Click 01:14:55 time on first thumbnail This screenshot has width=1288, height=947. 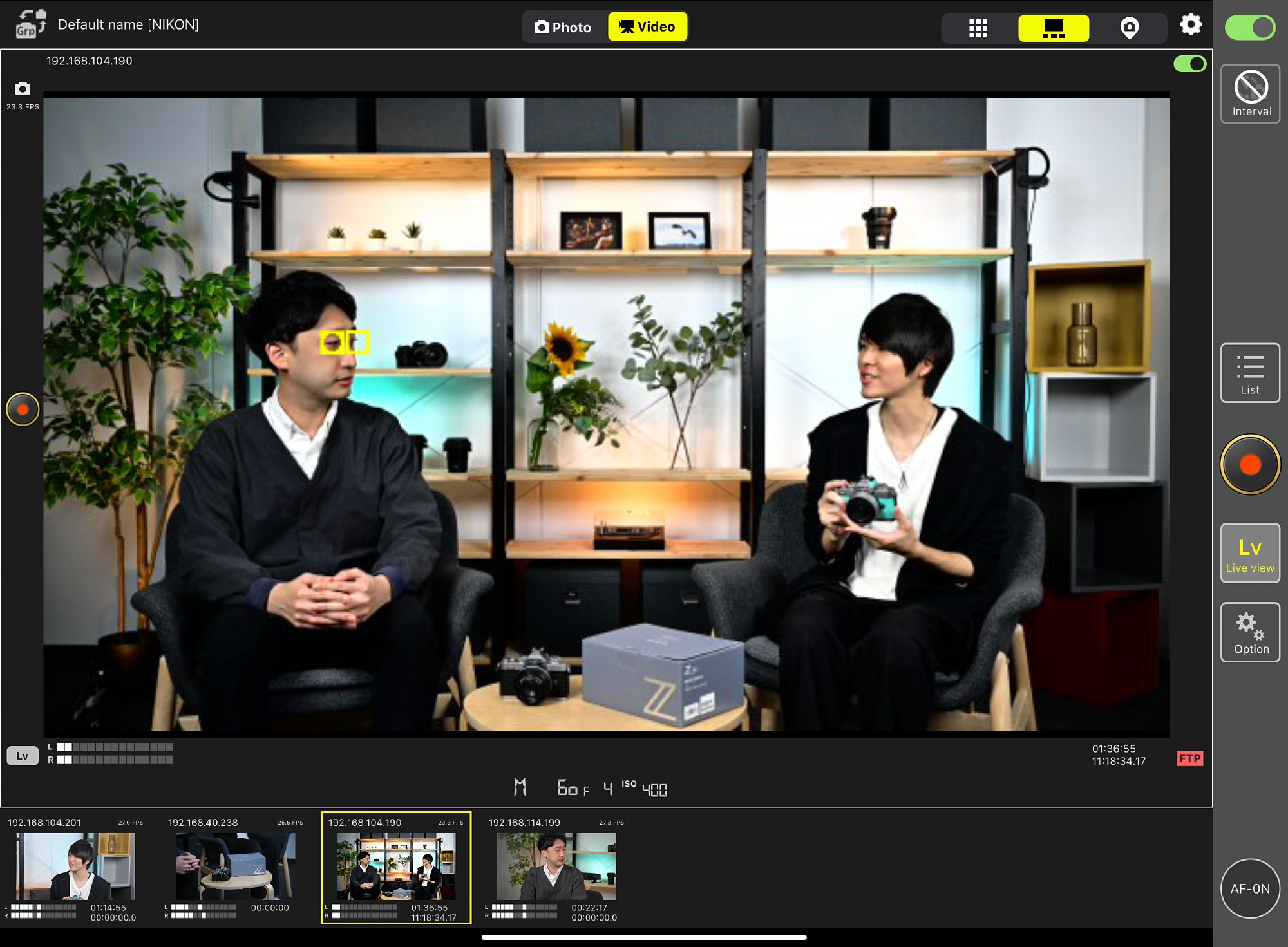click(x=108, y=908)
